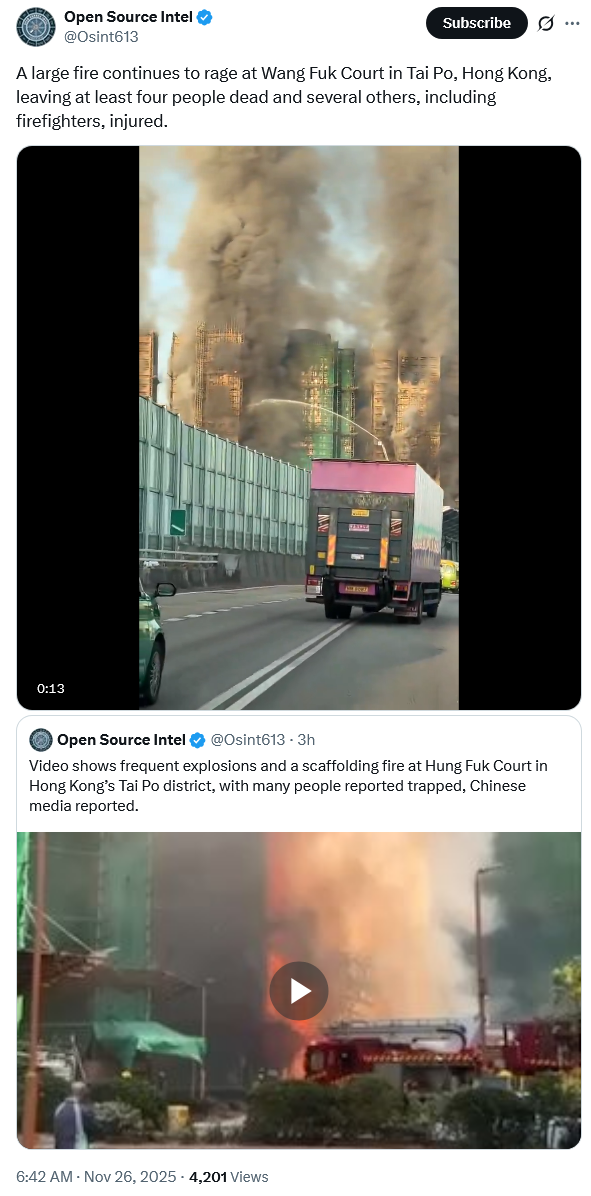View the 4,201 Views count details
The height and width of the screenshot is (1196, 591).
pyautogui.click(x=228, y=1177)
